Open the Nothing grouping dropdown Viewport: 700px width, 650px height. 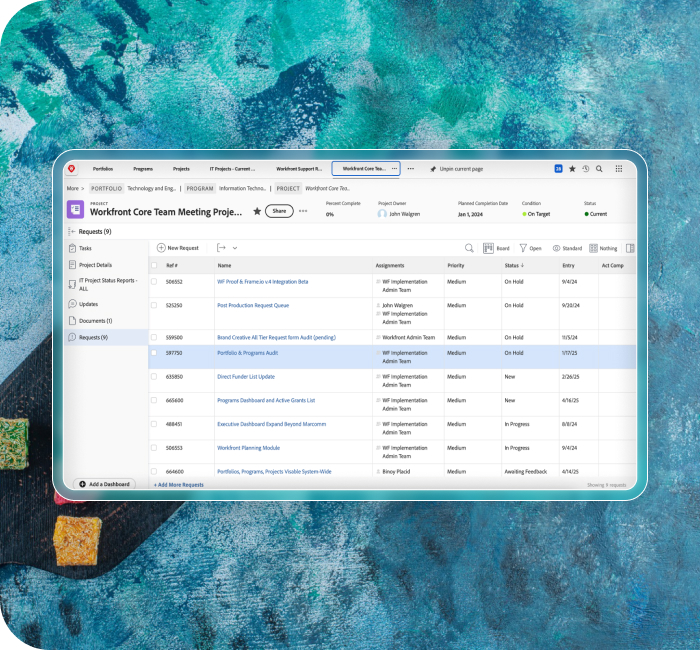pos(603,248)
